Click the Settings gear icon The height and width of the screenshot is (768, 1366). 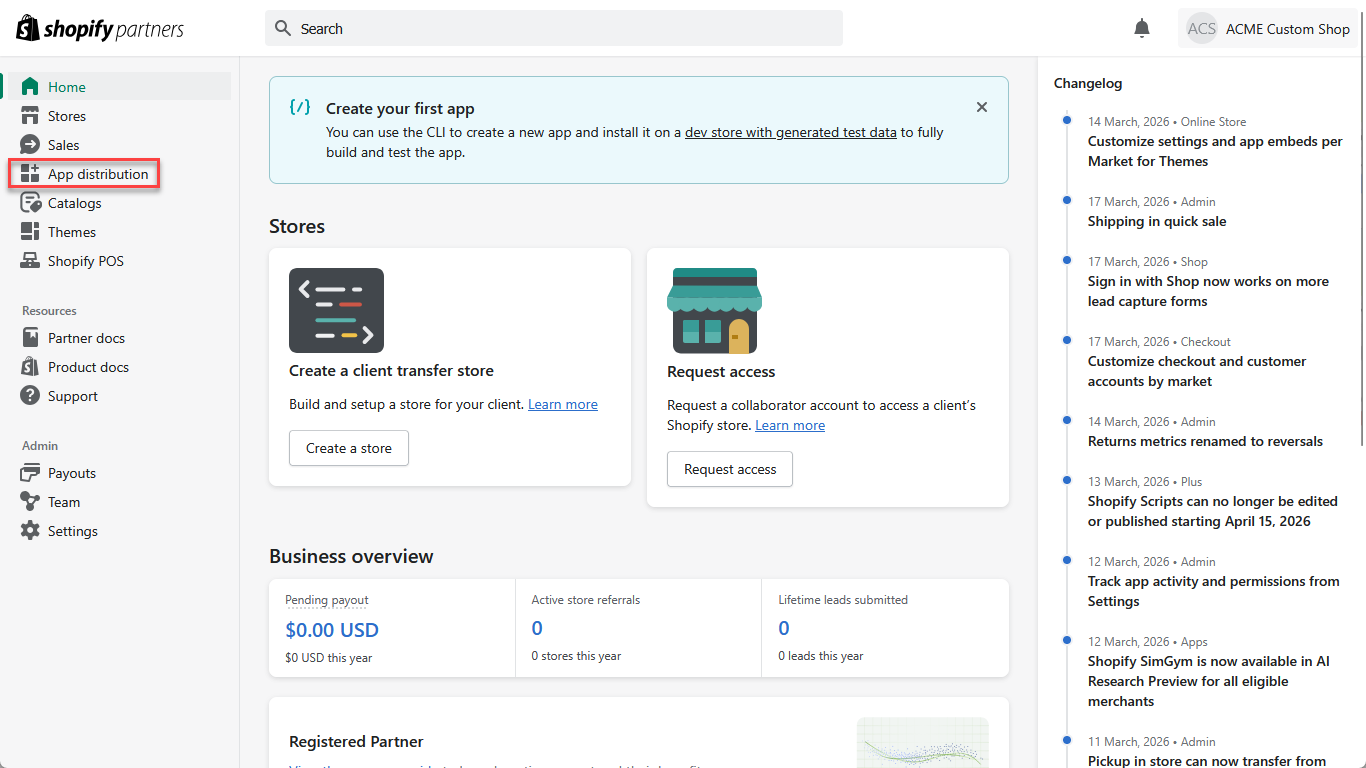30,531
